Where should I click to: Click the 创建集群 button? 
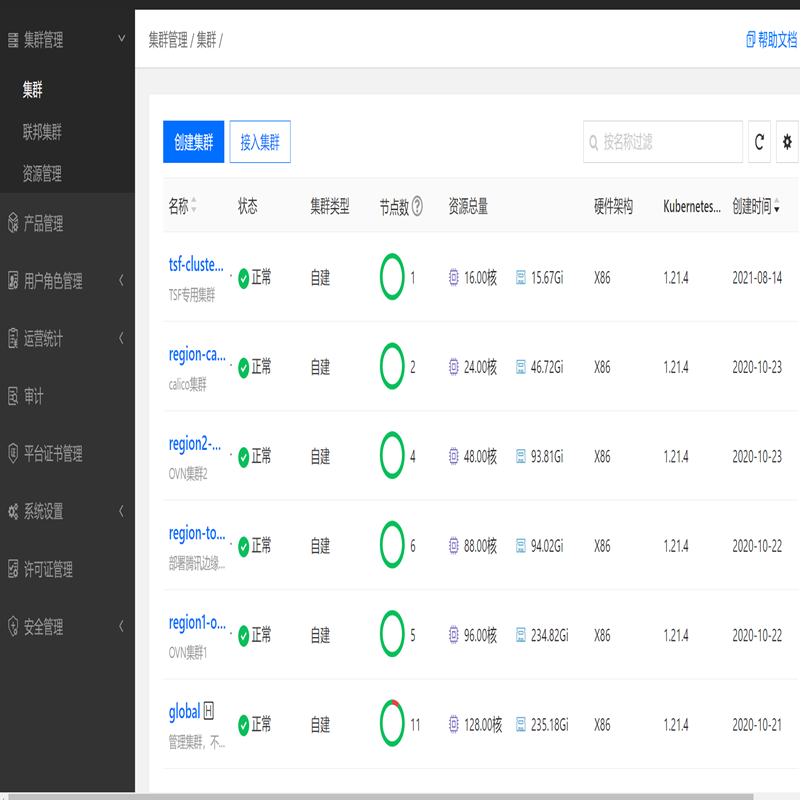(x=194, y=142)
